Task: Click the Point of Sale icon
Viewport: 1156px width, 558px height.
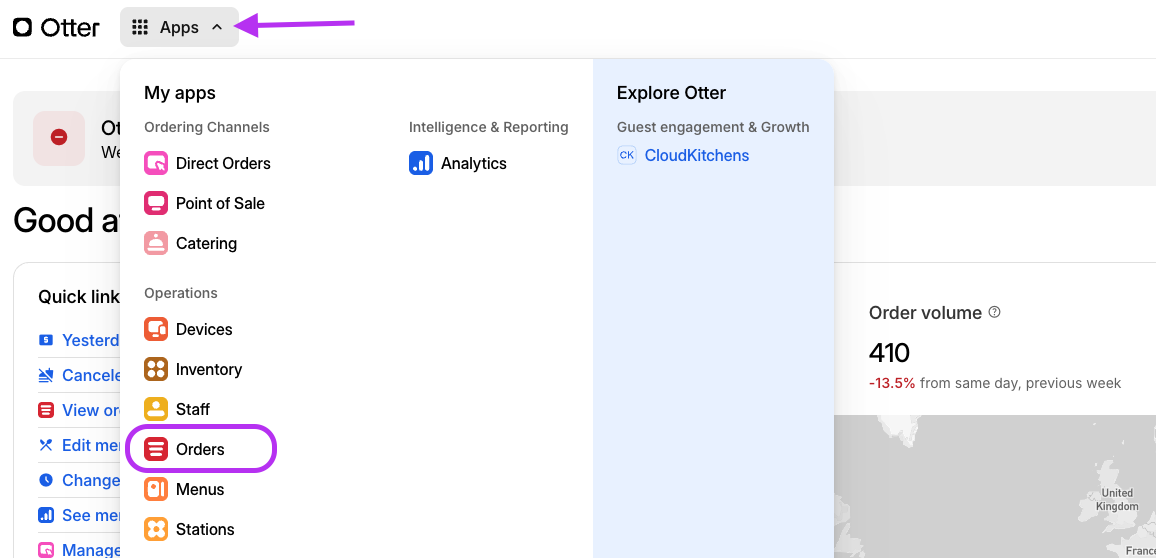Action: [156, 203]
